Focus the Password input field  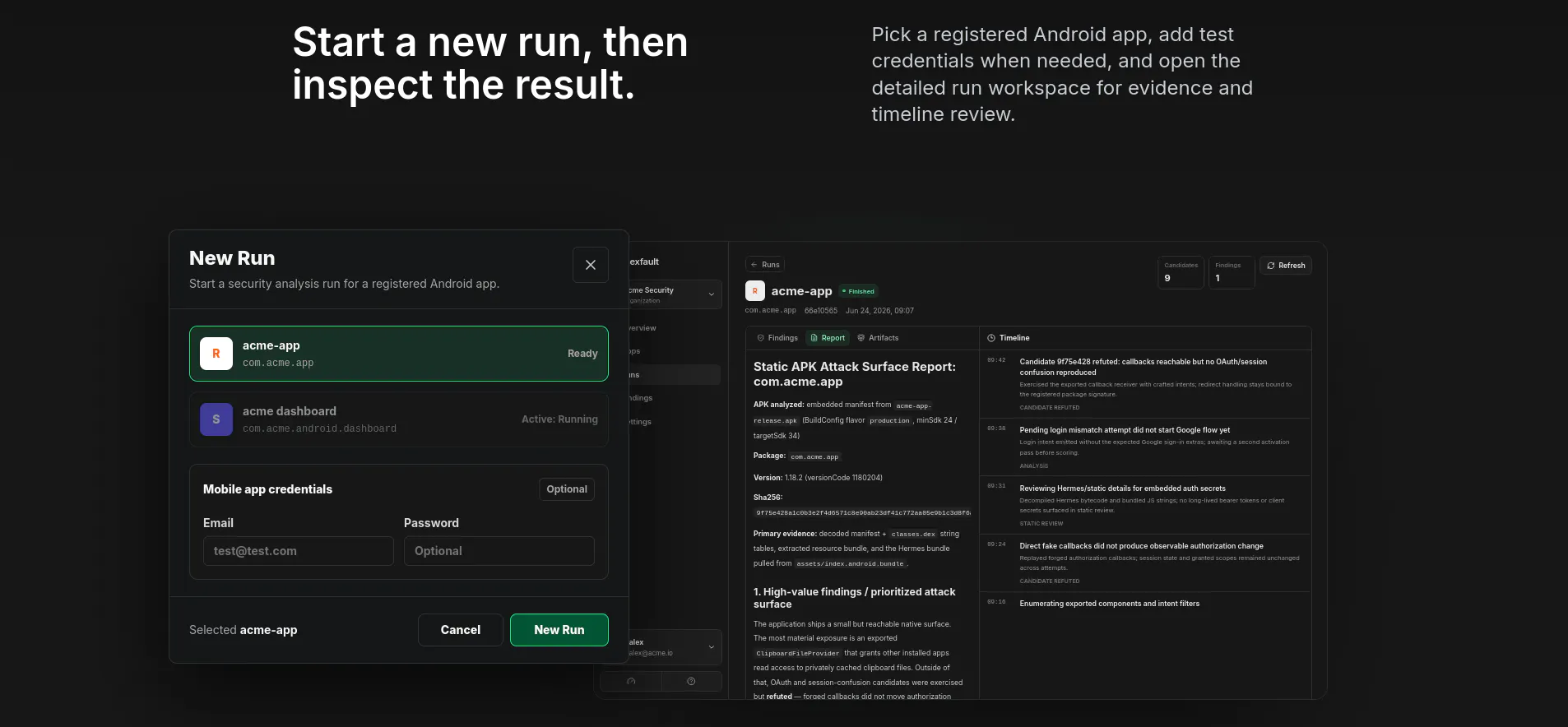pos(499,551)
